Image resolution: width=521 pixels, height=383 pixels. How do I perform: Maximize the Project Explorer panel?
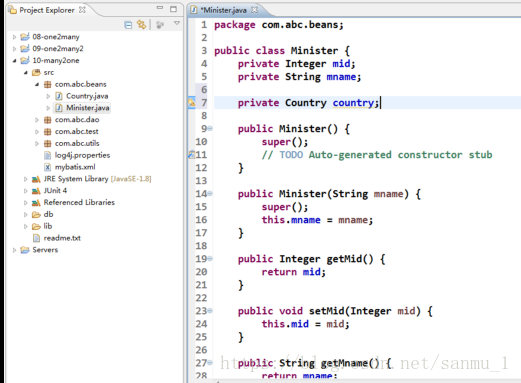(173, 9)
